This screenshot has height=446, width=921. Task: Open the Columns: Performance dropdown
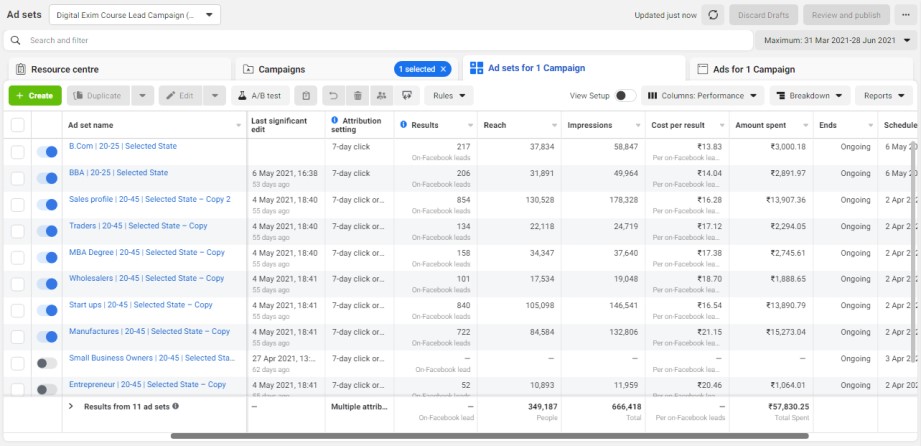click(x=702, y=96)
